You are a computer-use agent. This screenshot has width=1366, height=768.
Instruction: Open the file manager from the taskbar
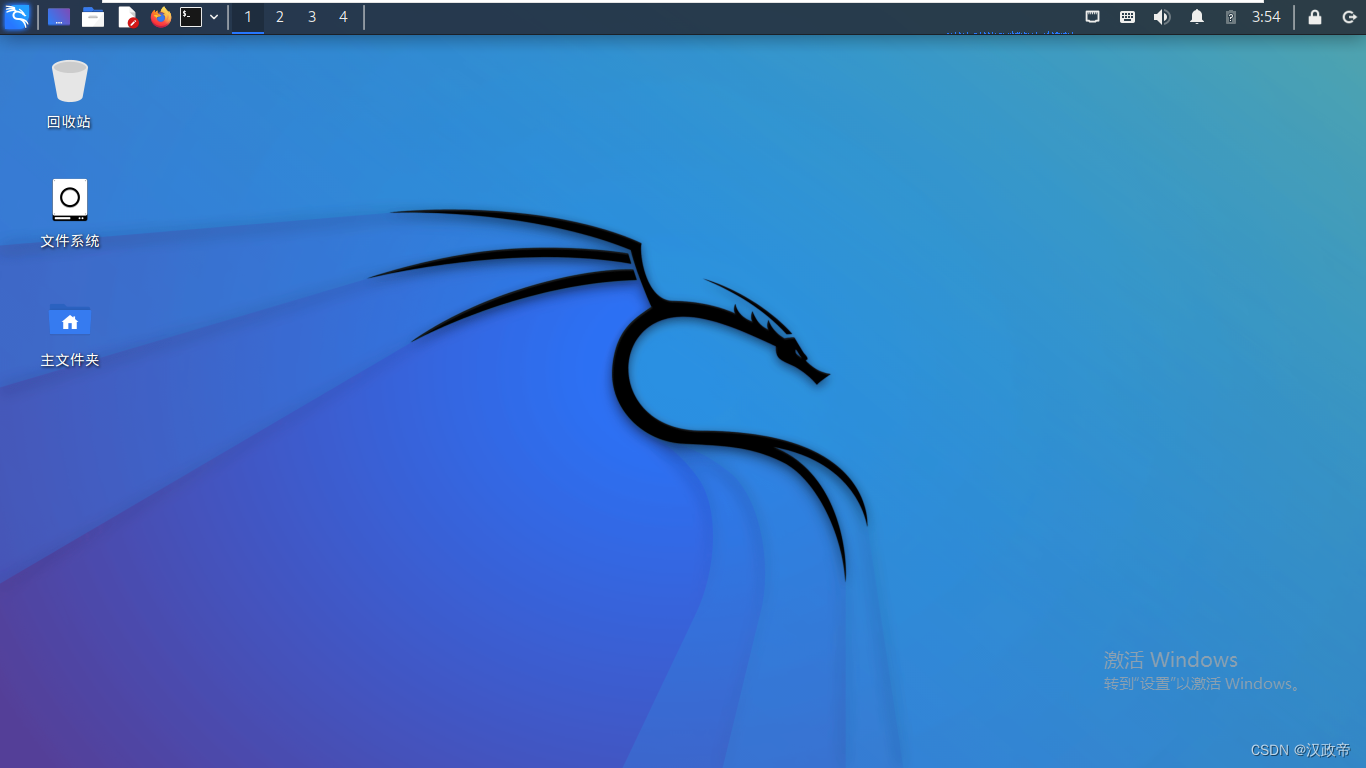(93, 17)
